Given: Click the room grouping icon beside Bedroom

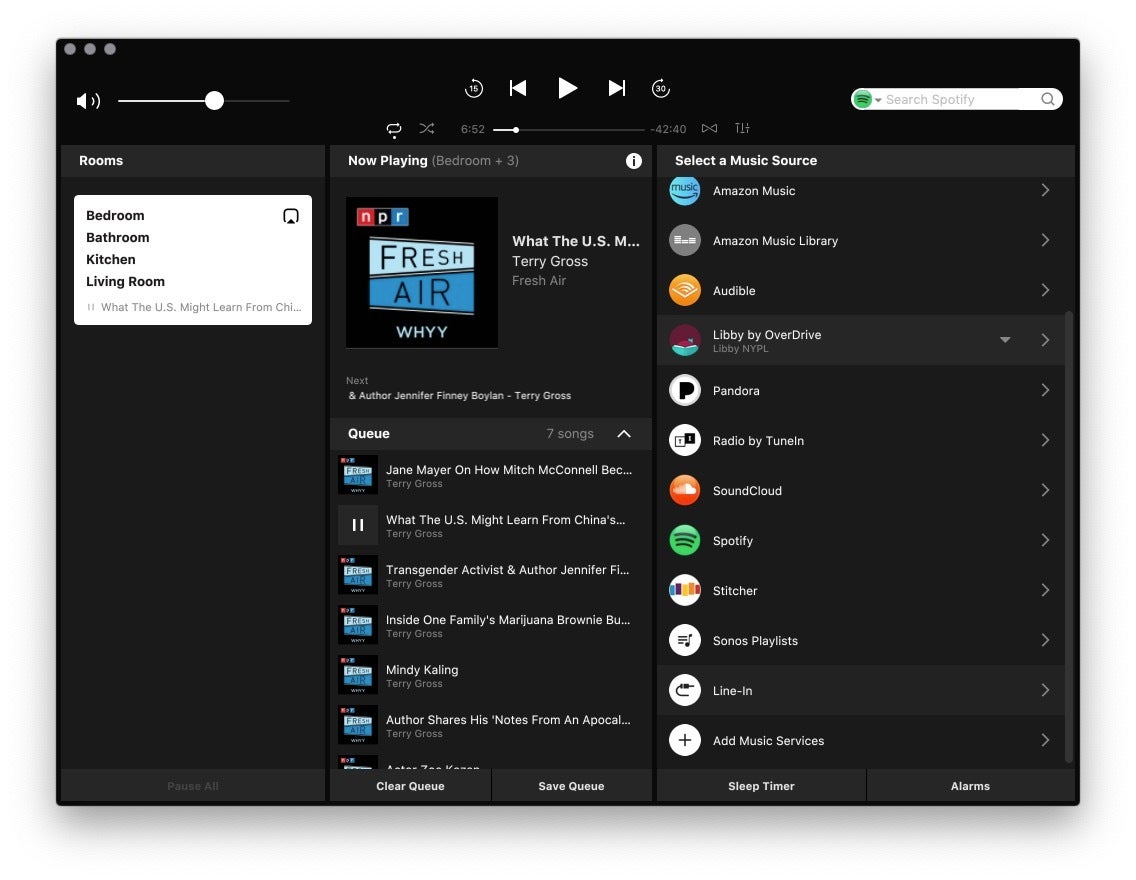Looking at the screenshot, I should [x=291, y=216].
